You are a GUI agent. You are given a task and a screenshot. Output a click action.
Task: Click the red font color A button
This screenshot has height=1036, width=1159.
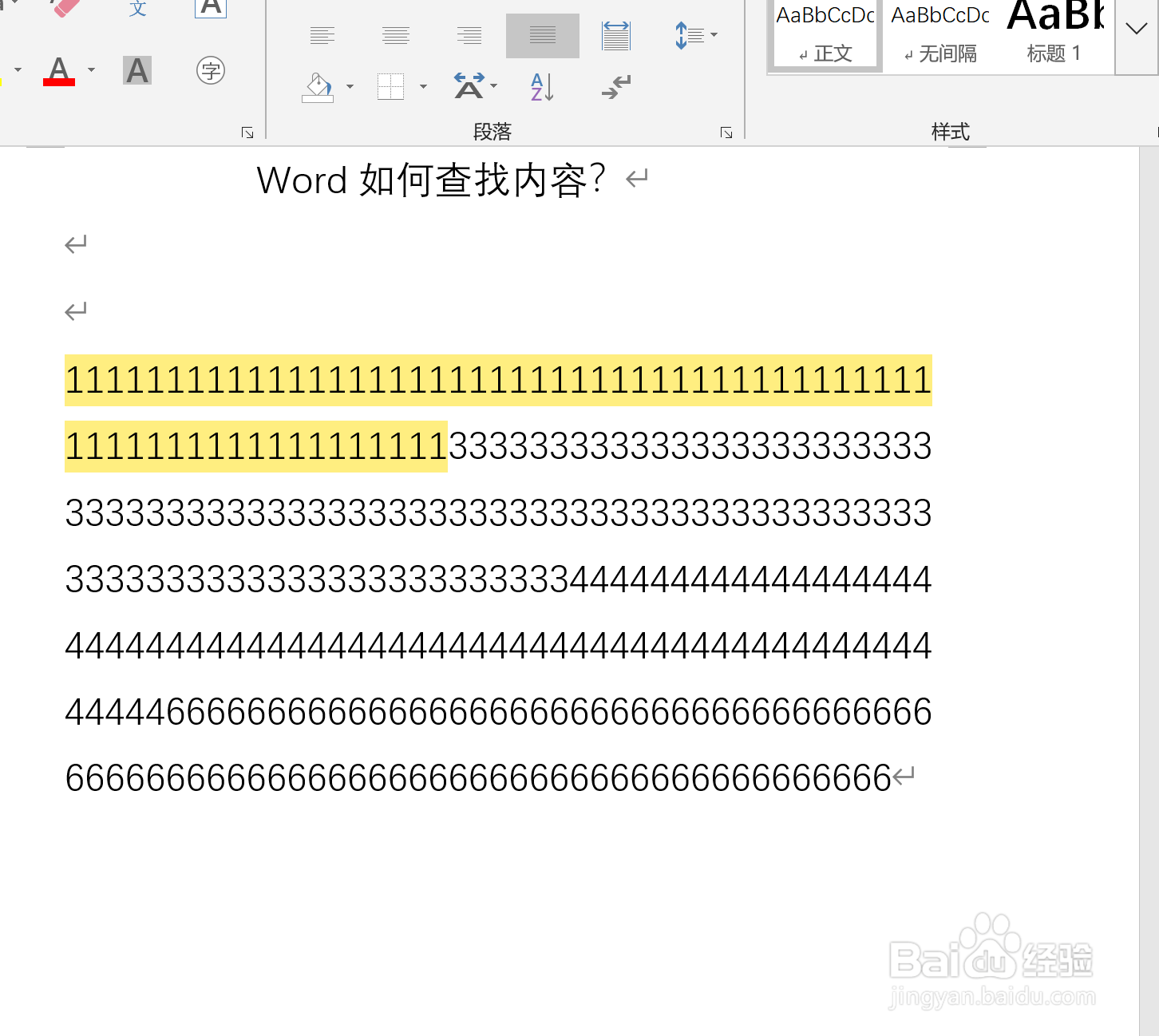59,70
